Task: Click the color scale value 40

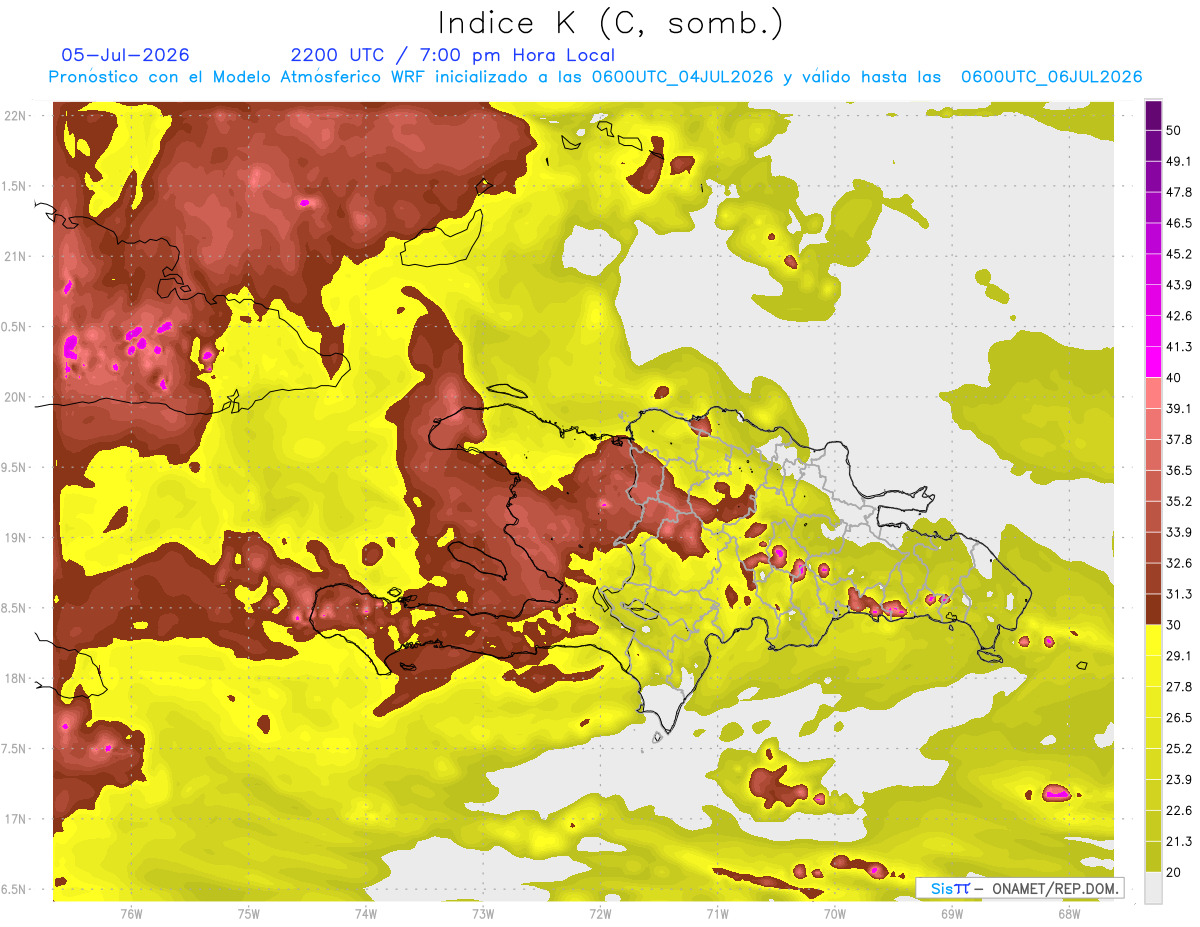Action: pyautogui.click(x=1175, y=378)
